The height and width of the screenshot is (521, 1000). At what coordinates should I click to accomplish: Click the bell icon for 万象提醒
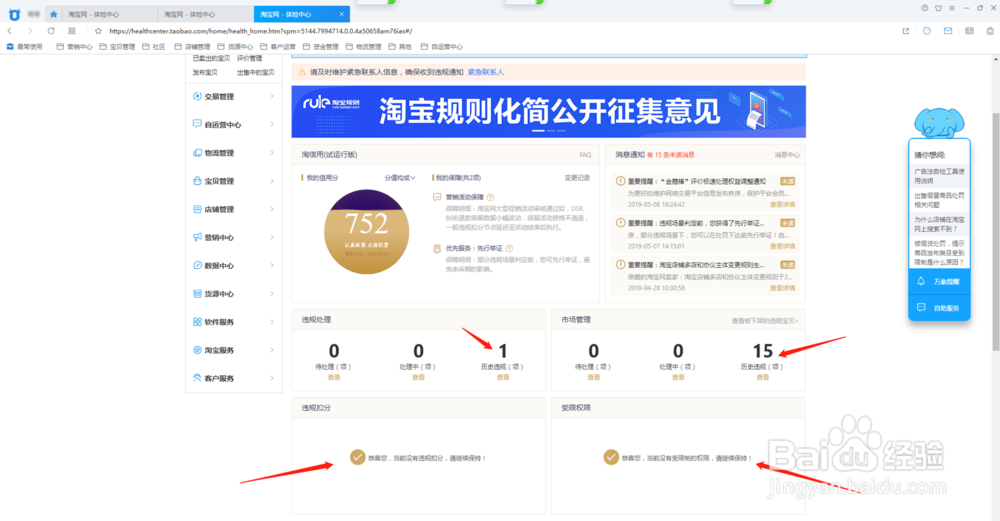coord(921,281)
